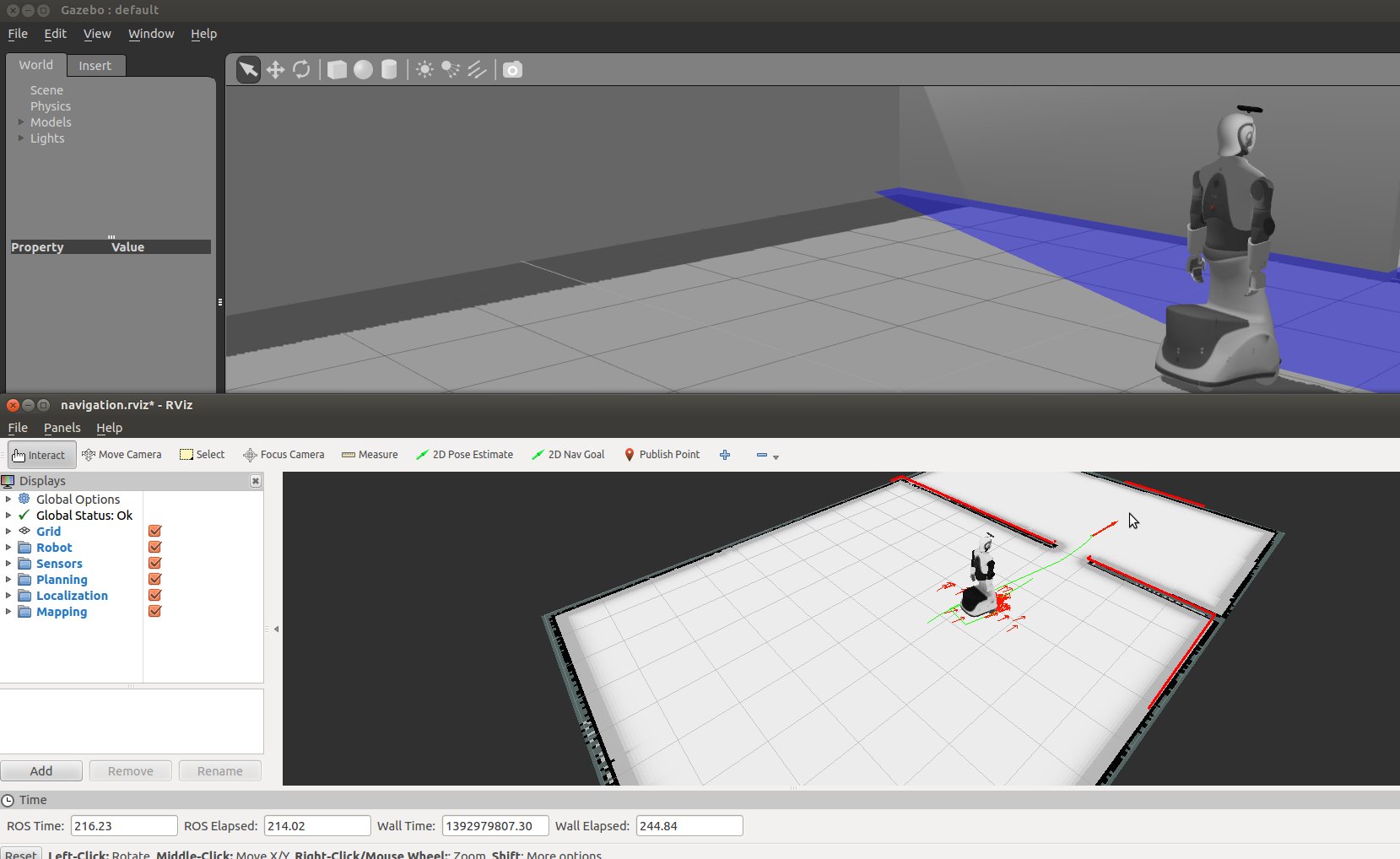The image size is (1400, 859).
Task: Expand the Planning display group
Action: (8, 580)
